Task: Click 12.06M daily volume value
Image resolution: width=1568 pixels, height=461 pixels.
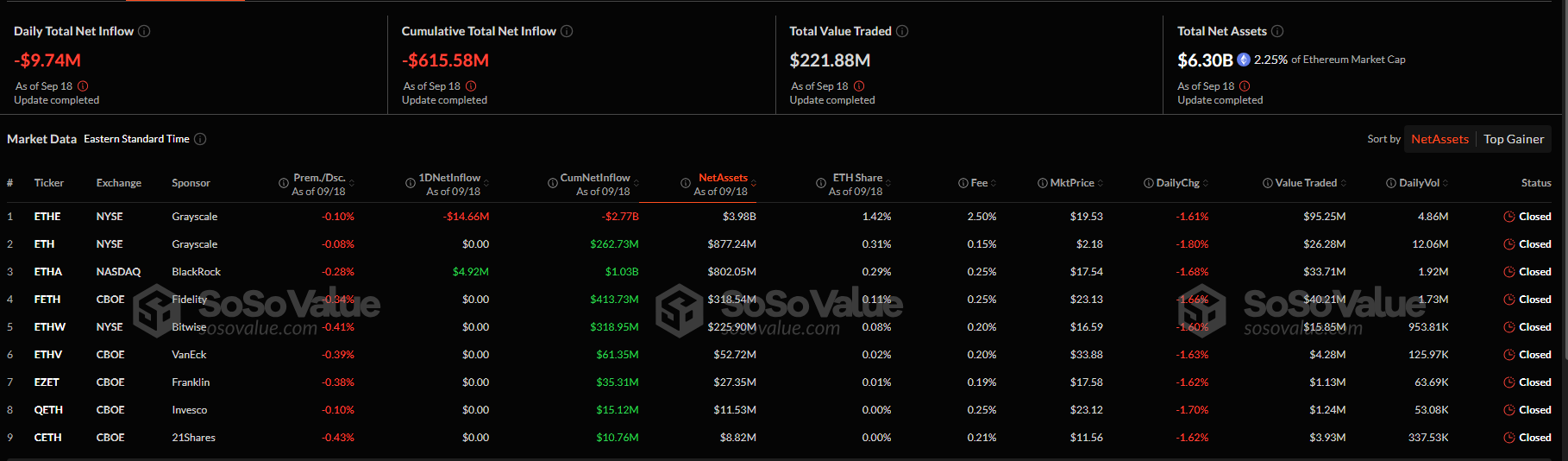Action: pyautogui.click(x=1430, y=244)
